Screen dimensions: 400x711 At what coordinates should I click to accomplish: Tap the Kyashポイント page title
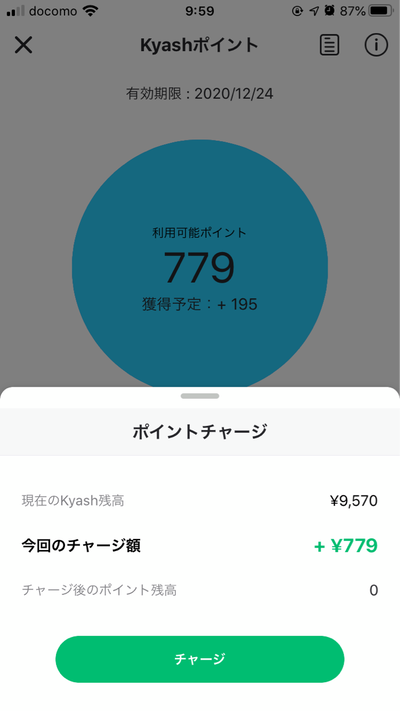click(199, 45)
